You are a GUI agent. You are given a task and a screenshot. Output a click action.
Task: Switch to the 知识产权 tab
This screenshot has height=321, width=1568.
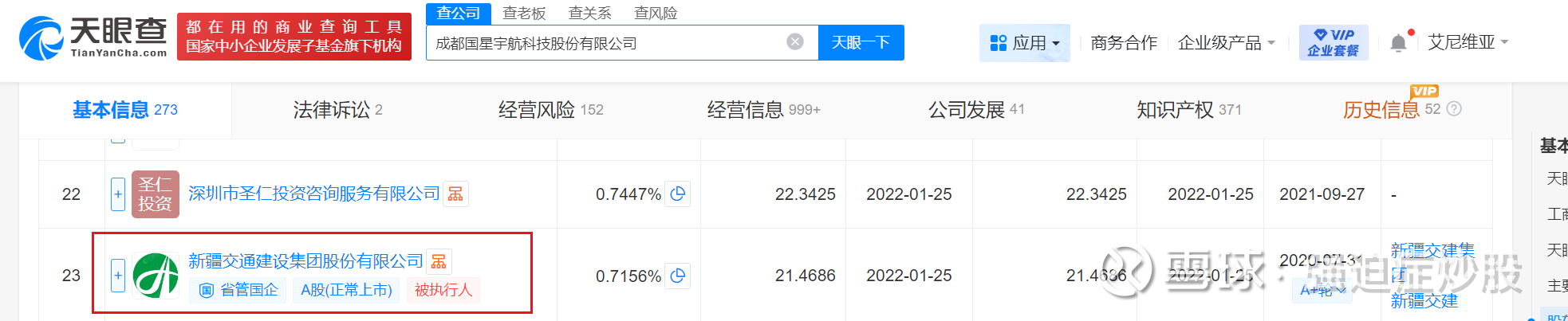(1188, 110)
